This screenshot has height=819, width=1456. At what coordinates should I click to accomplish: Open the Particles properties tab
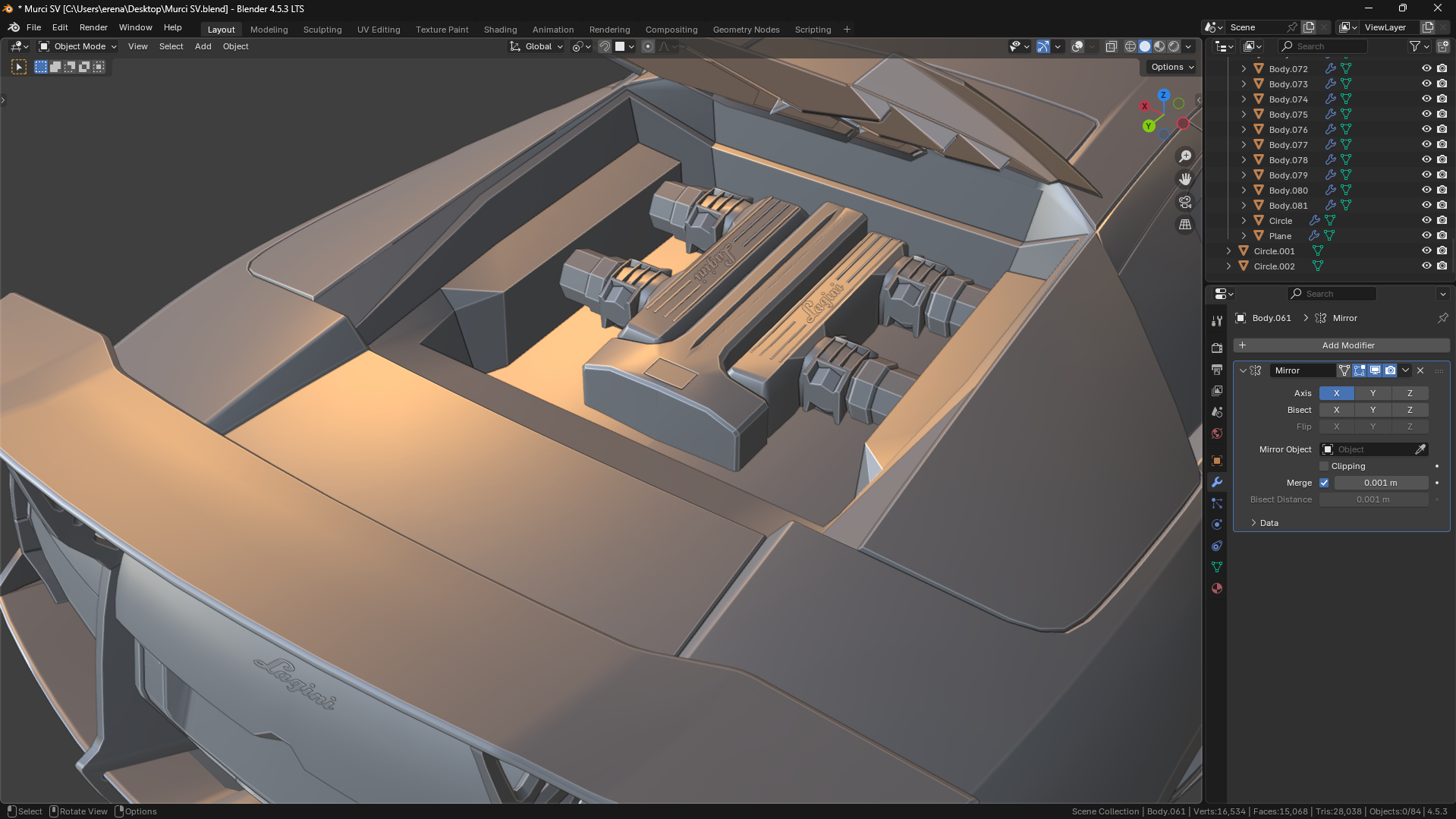click(1217, 503)
